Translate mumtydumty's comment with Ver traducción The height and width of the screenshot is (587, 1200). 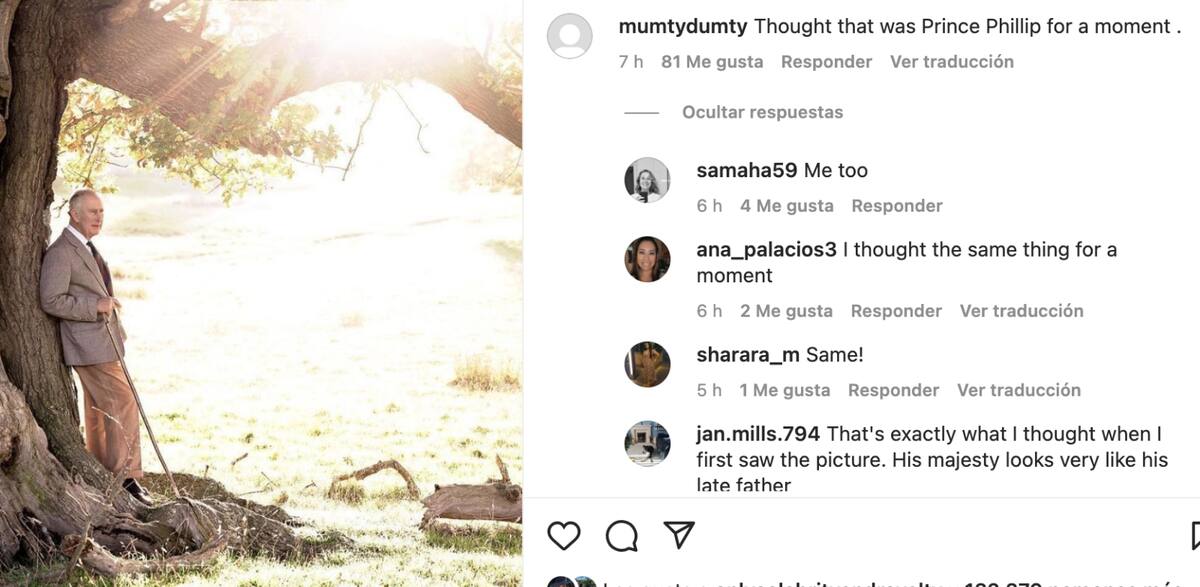tap(951, 62)
